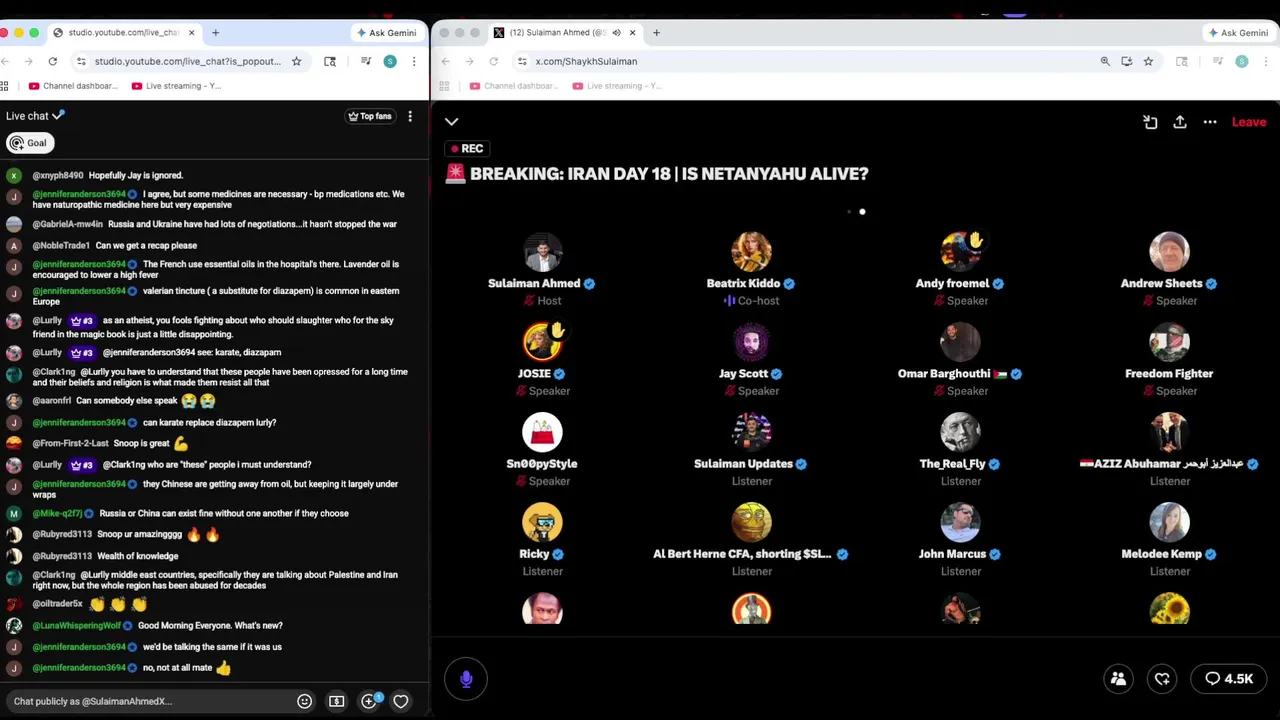Open the Space participants list icon
Screen dimensions: 1280x720
click(1118, 679)
